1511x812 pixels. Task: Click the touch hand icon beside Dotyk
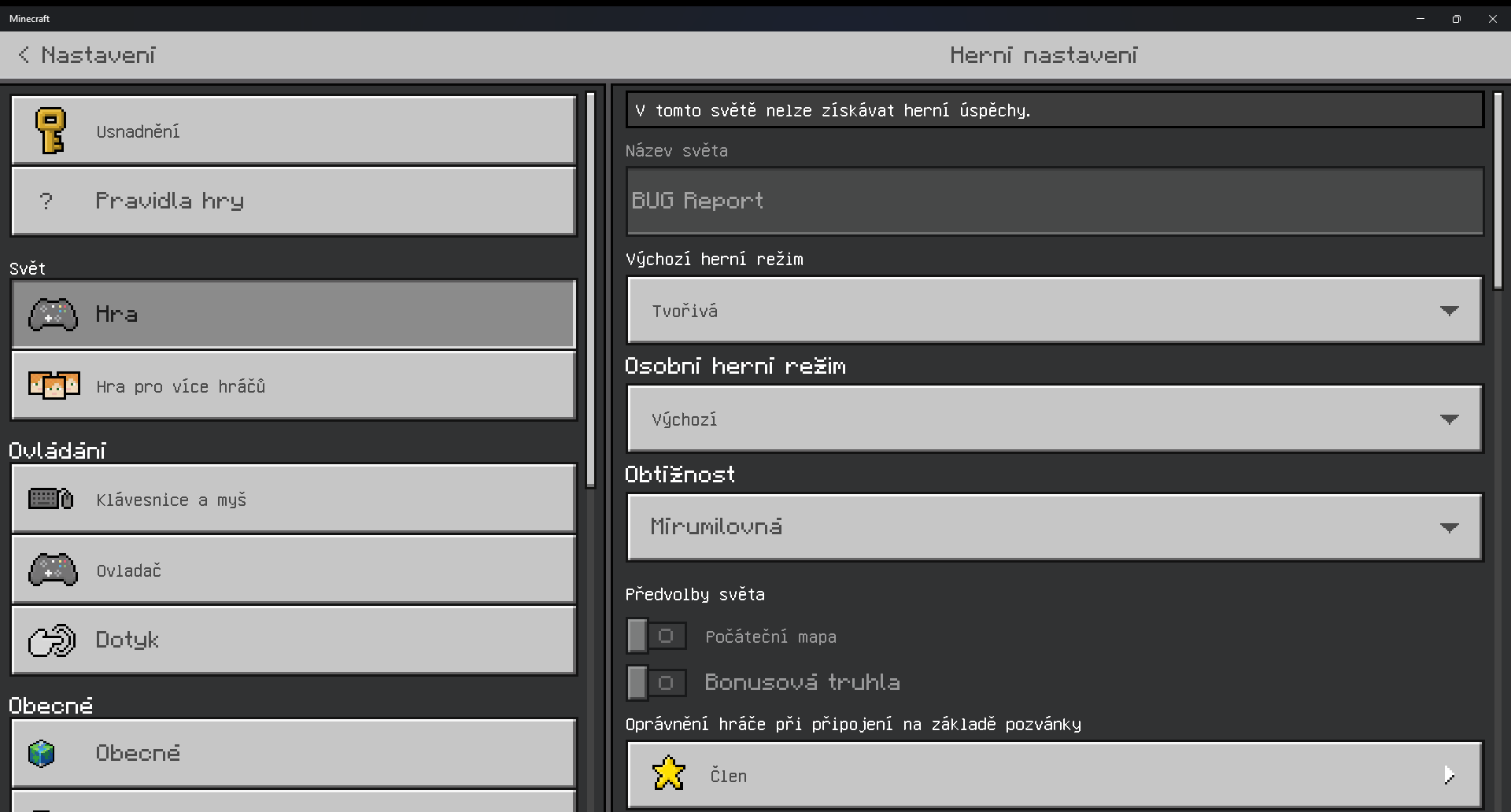pos(52,640)
